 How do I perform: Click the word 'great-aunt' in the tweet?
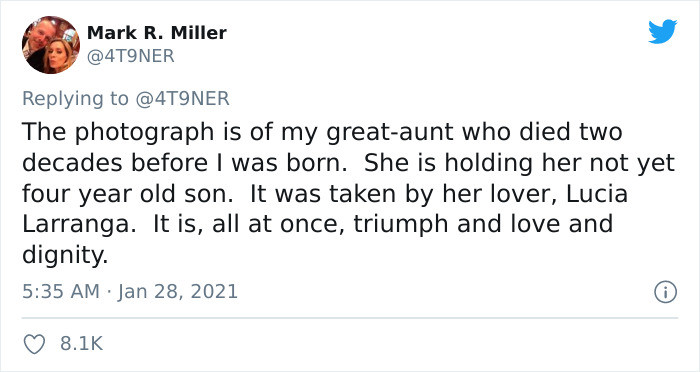(x=390, y=132)
